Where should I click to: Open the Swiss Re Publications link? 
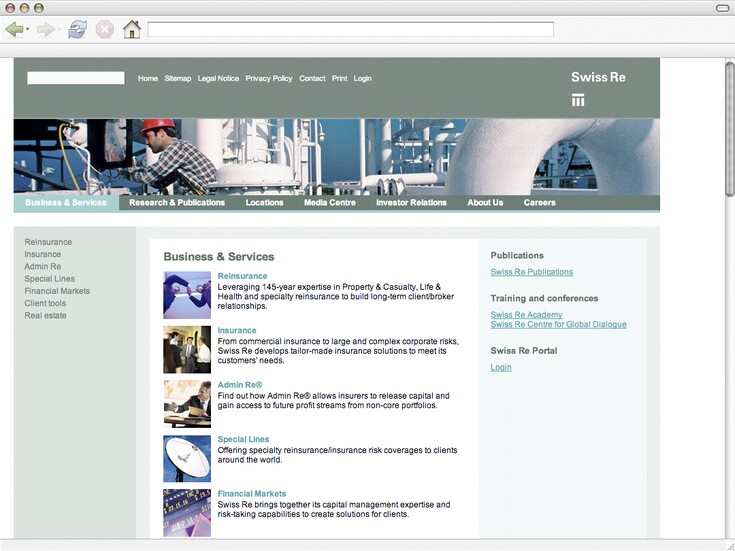click(532, 272)
